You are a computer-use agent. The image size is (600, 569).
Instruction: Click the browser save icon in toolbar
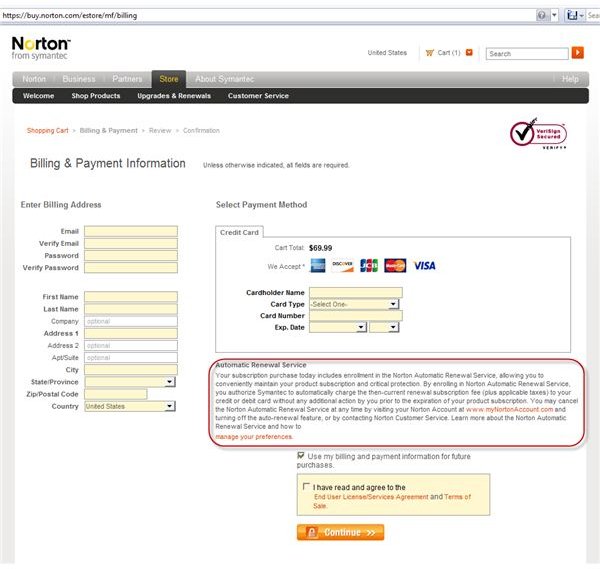coord(572,15)
